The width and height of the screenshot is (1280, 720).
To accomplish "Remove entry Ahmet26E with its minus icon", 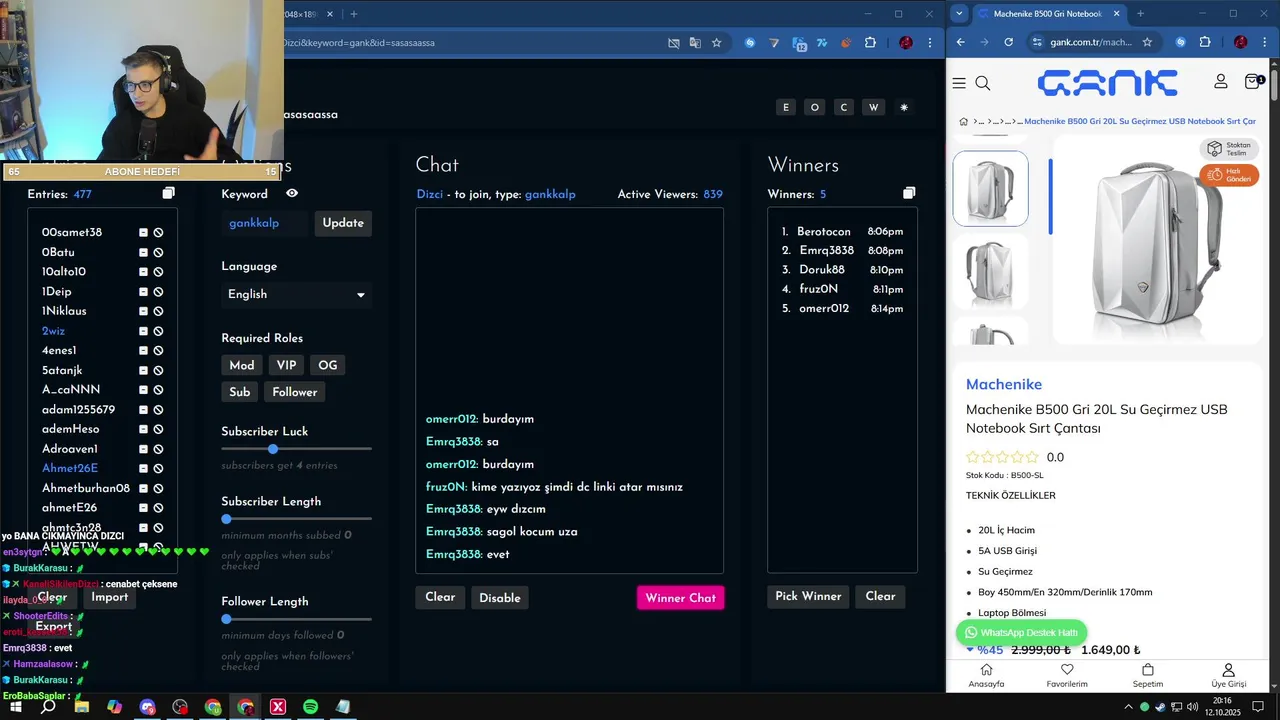I will (143, 468).
